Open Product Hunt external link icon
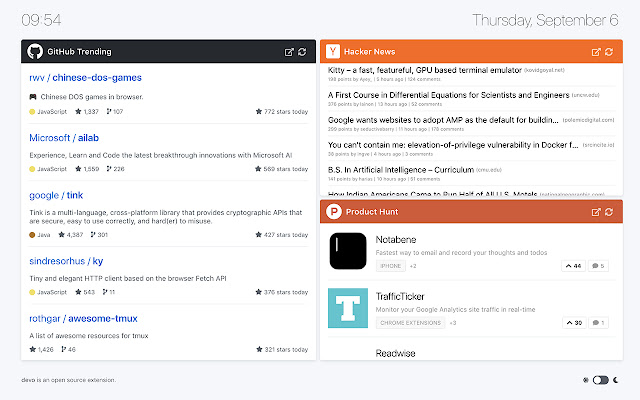This screenshot has width=640, height=400. 594,212
